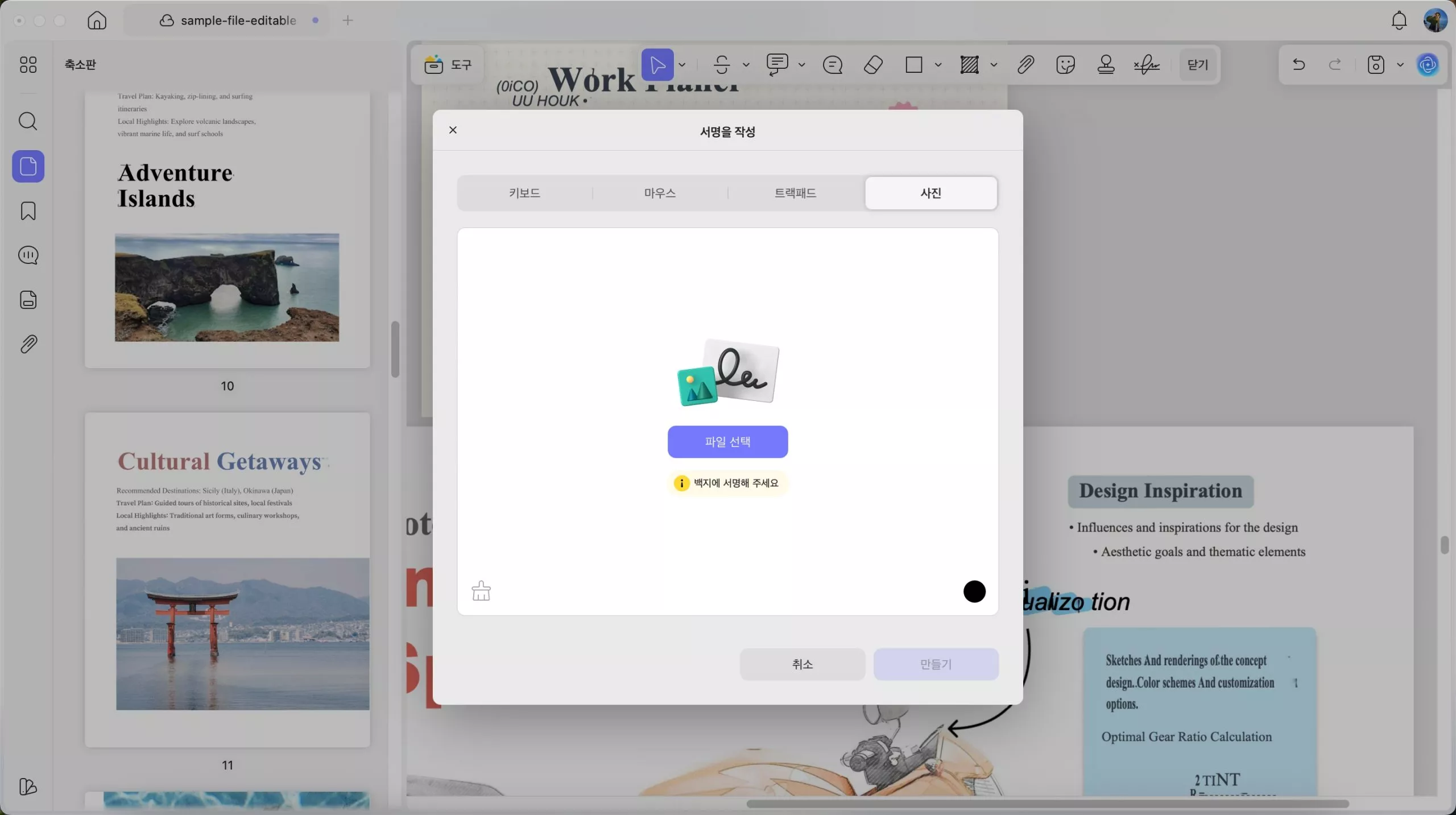Click the 만들기 create button
This screenshot has height=815, width=1456.
pos(936,664)
